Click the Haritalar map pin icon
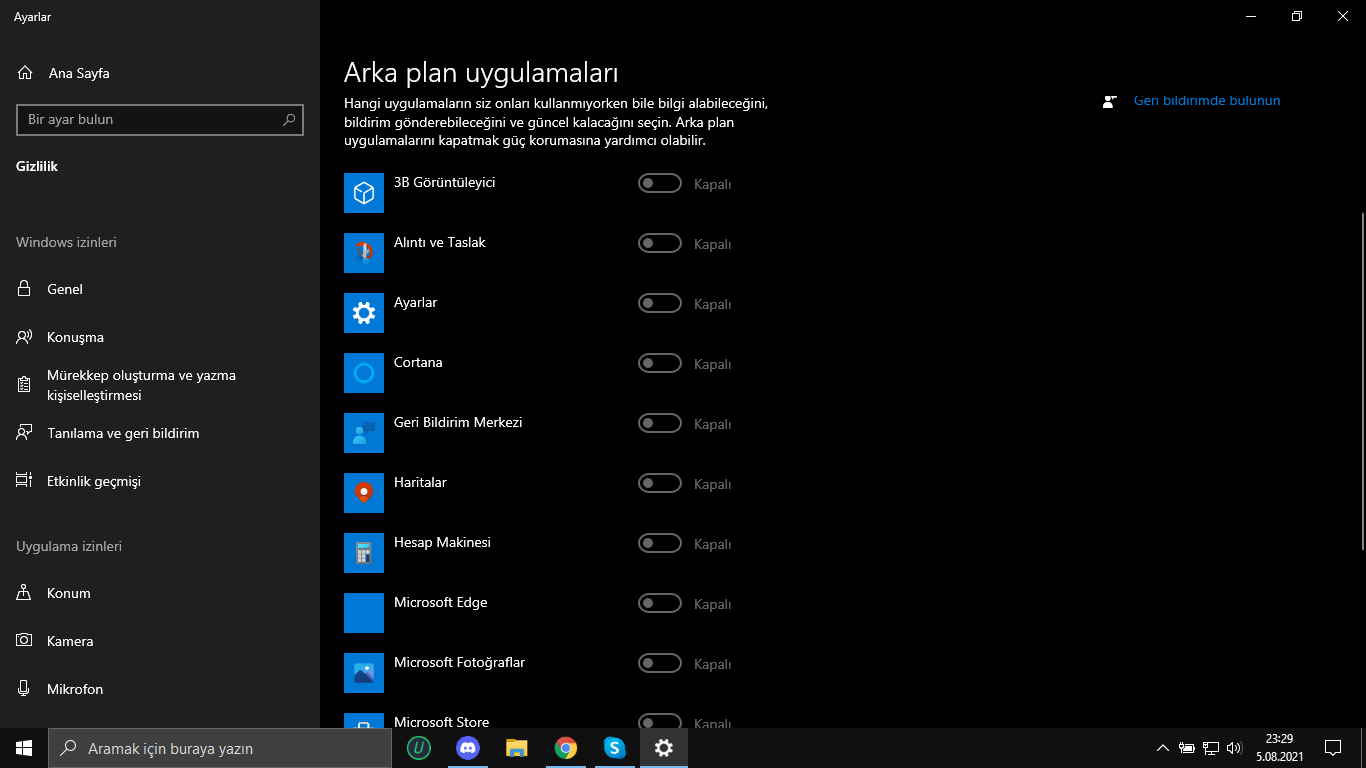The height and width of the screenshot is (768, 1366). coord(364,493)
